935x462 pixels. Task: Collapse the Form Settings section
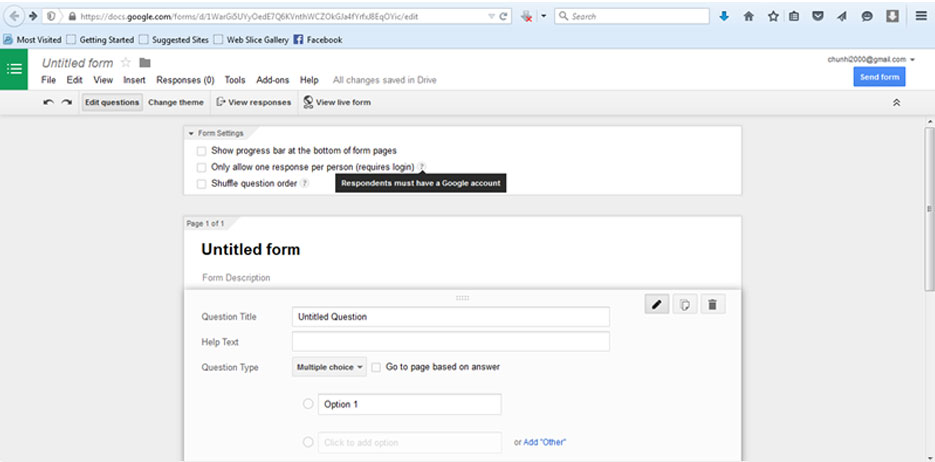tap(191, 133)
